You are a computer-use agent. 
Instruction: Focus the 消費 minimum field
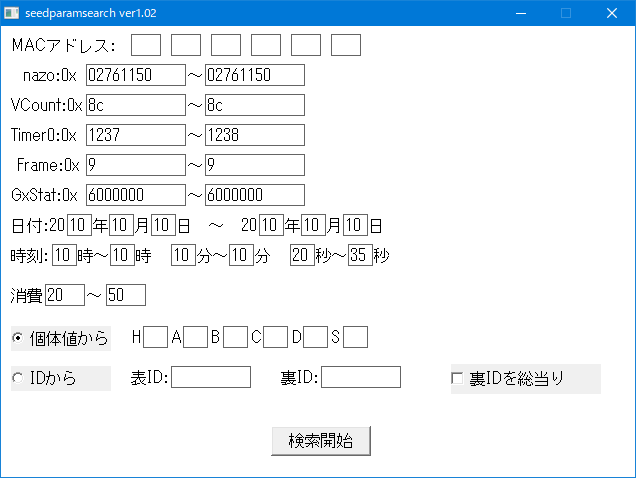[65, 295]
